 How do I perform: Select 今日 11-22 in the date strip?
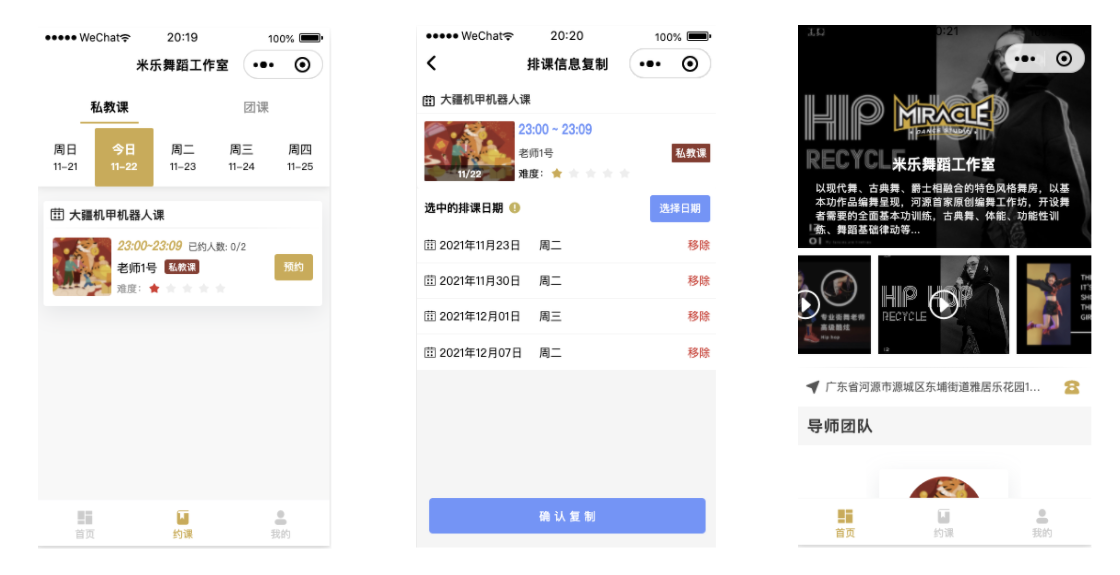pos(124,157)
